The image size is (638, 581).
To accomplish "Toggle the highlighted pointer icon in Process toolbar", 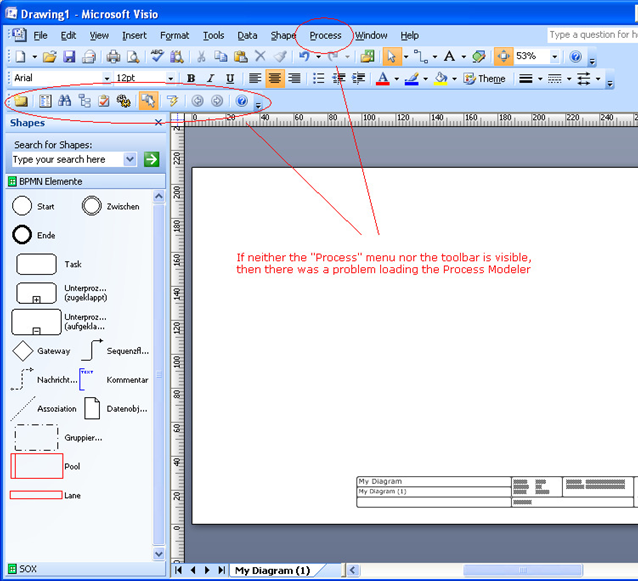I will pyautogui.click(x=149, y=100).
